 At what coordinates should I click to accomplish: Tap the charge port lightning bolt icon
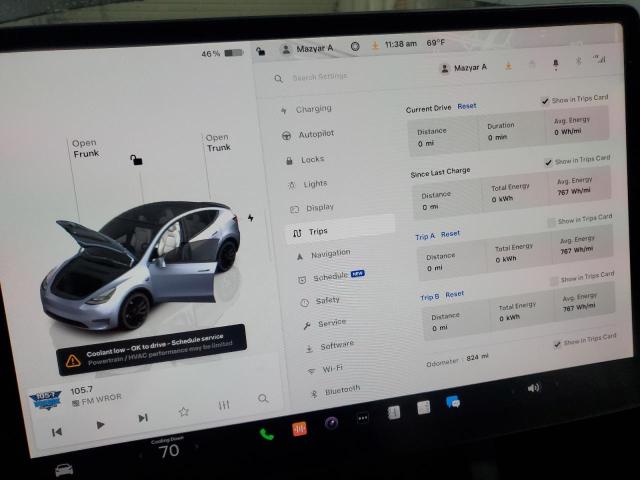point(251,218)
